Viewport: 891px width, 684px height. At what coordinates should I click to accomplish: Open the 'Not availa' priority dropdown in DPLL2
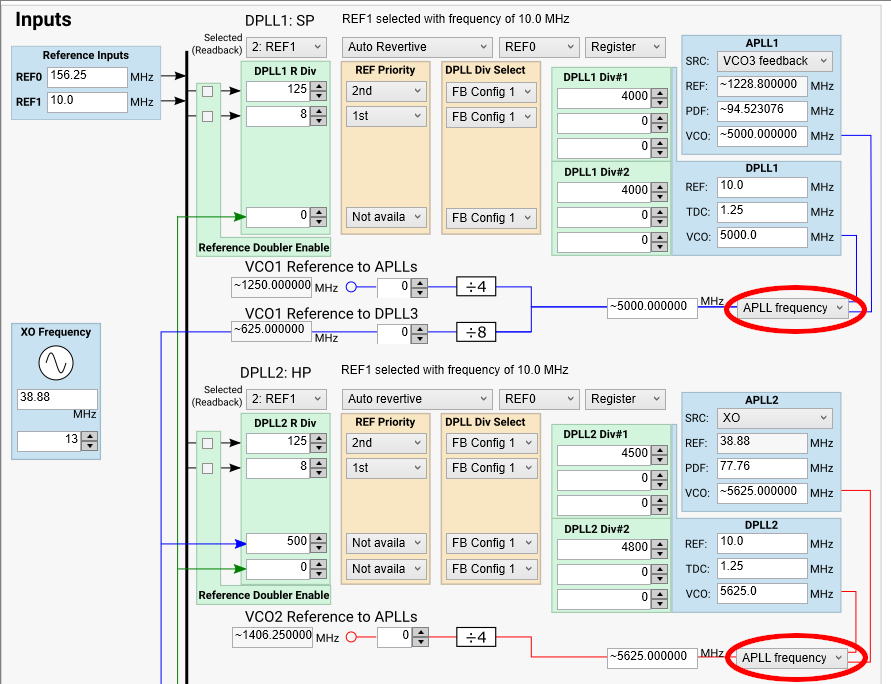tap(386, 542)
